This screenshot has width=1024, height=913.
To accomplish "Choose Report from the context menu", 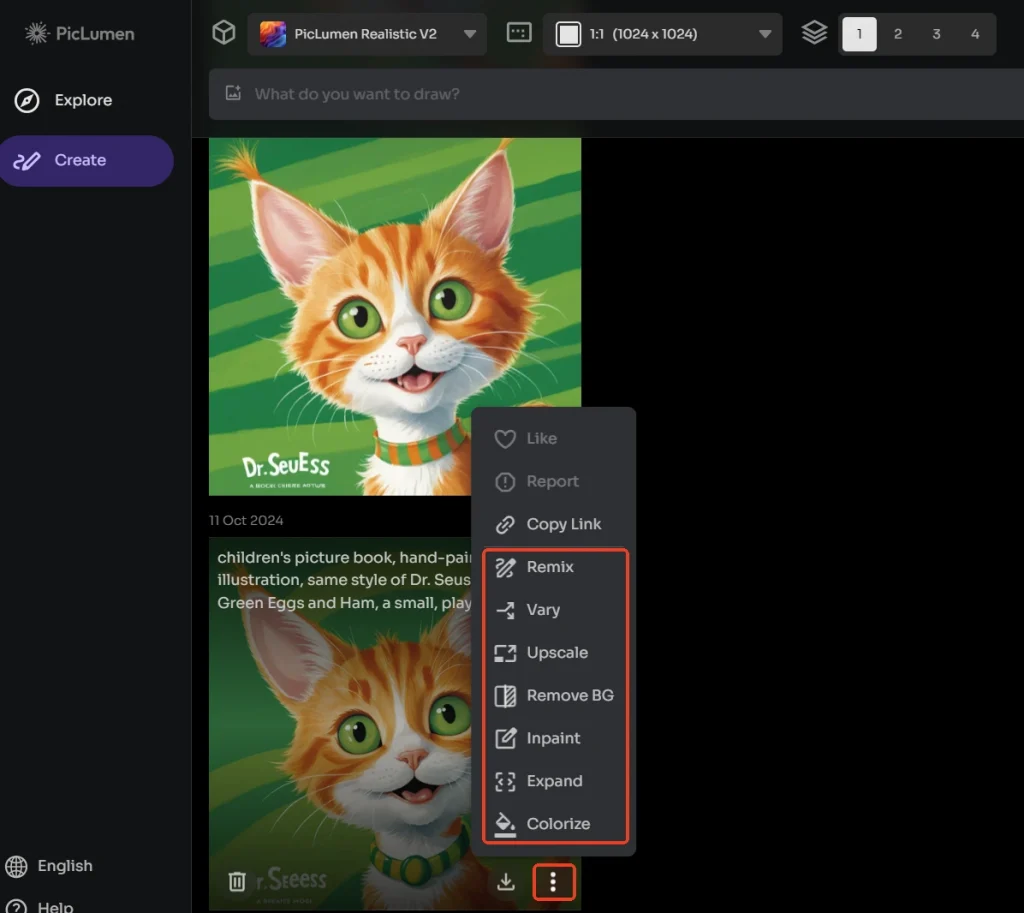I will (x=550, y=481).
